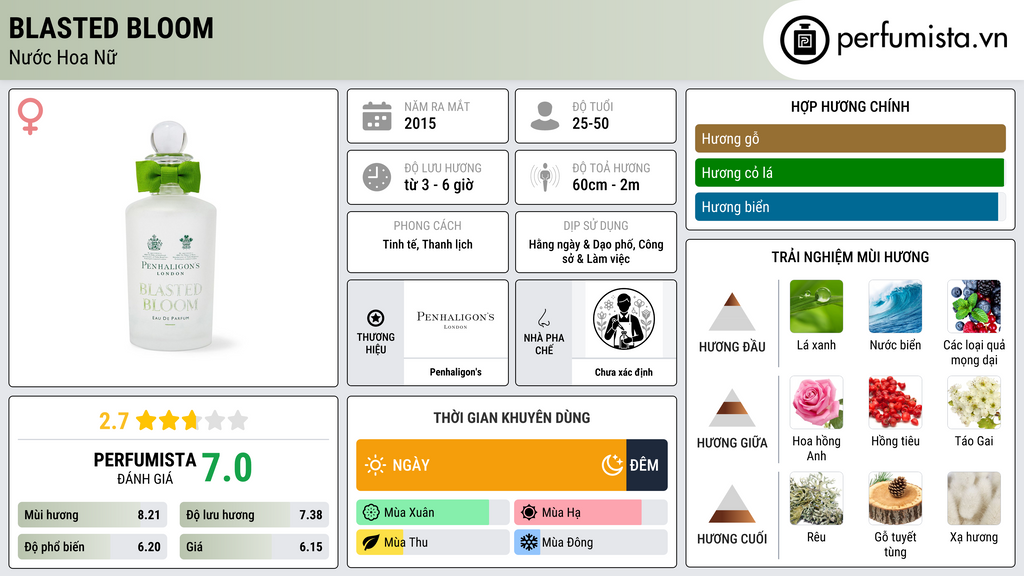
Task: Click the person icon beside Độ tuổi
Action: (545, 116)
